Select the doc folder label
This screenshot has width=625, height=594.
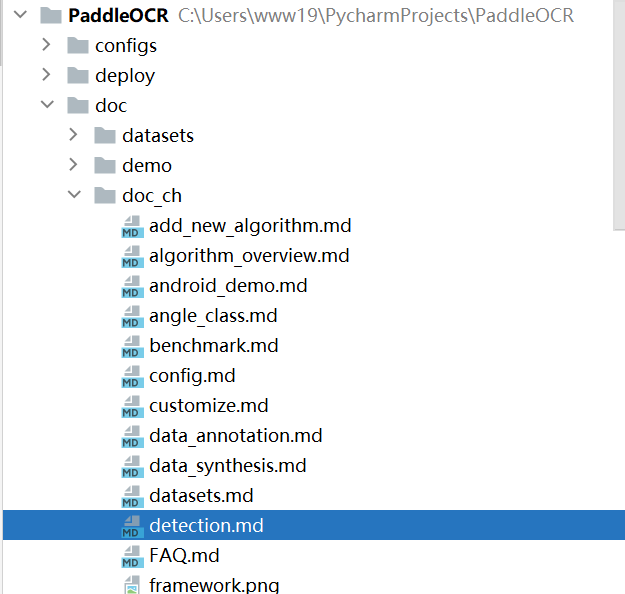tap(111, 106)
